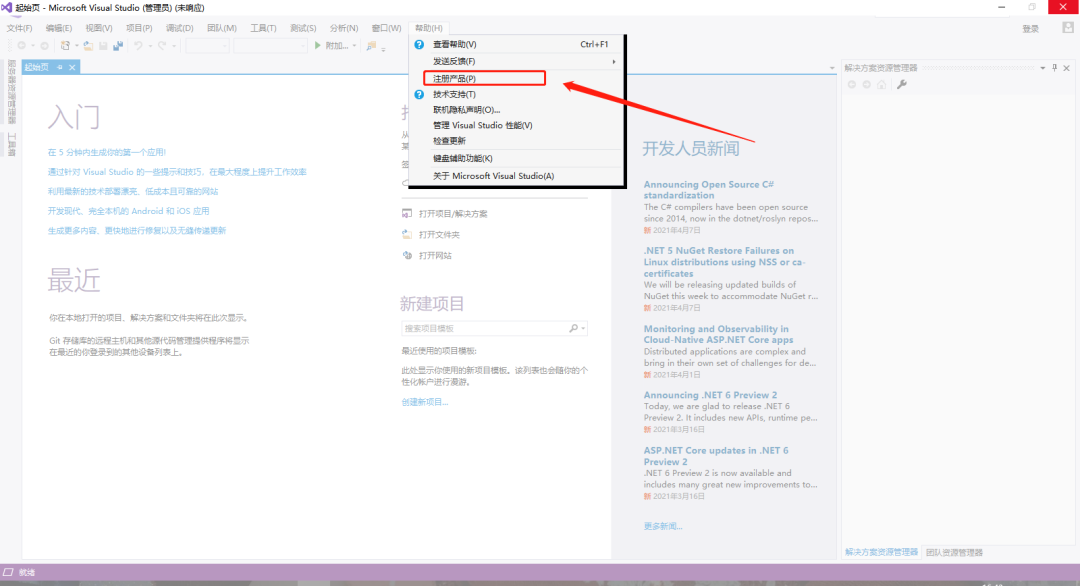Close the 起始页 tab
Image resolution: width=1080 pixels, height=586 pixels.
coord(72,67)
